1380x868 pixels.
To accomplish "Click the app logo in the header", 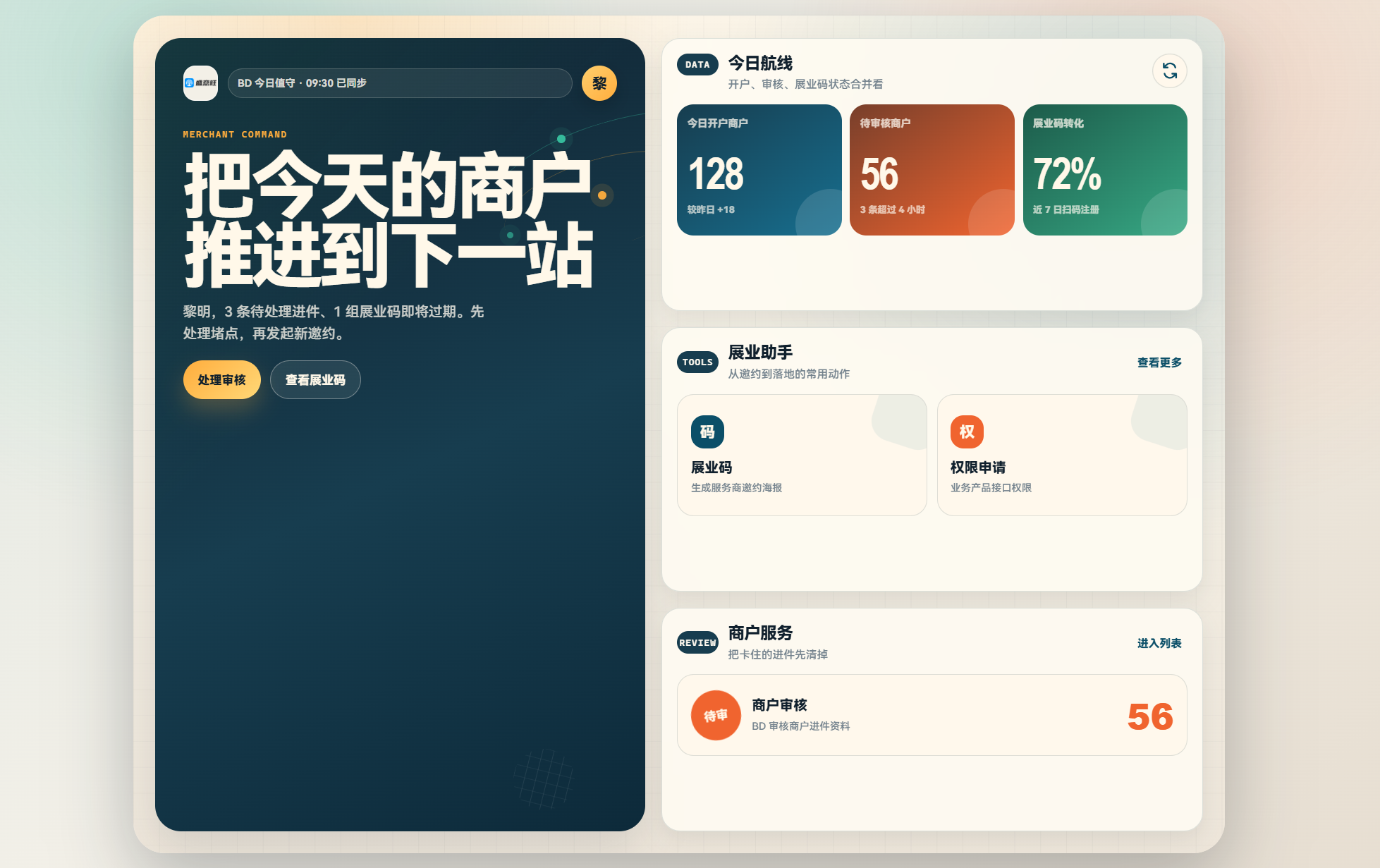I will click(200, 83).
